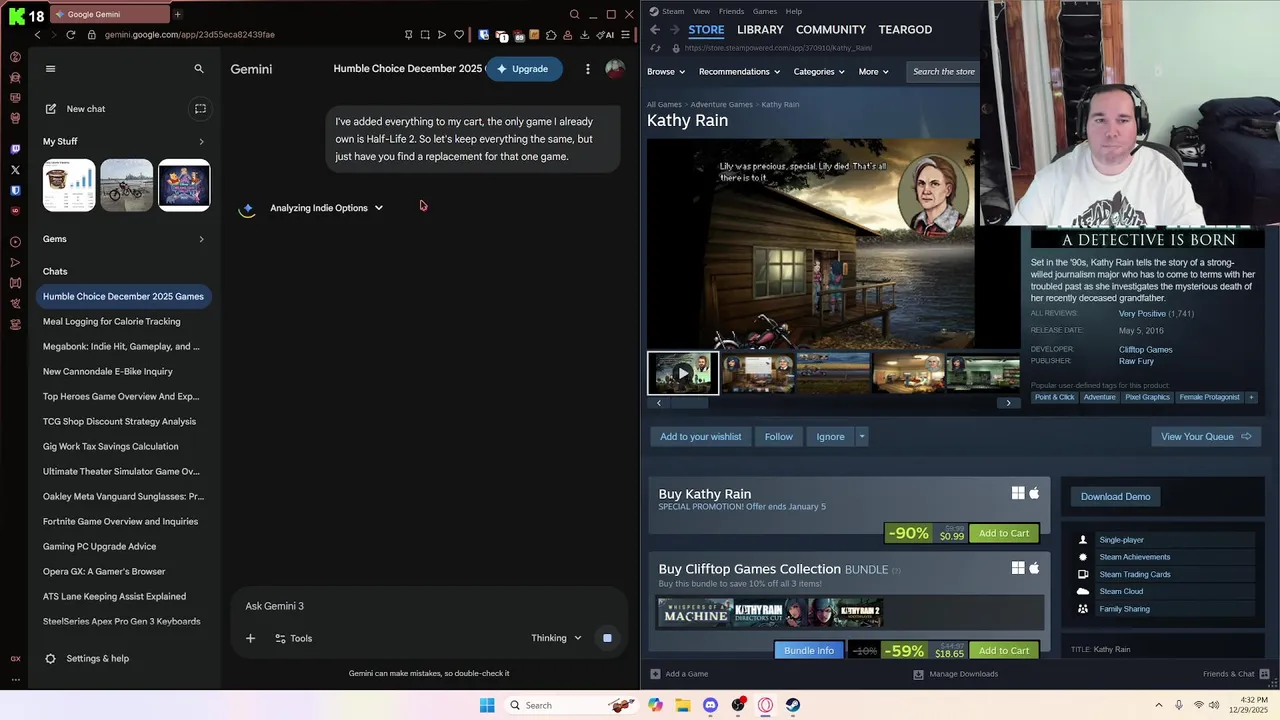1280x720 pixels.
Task: Open Bundle info for Clifftop Games Collection
Action: click(x=809, y=651)
